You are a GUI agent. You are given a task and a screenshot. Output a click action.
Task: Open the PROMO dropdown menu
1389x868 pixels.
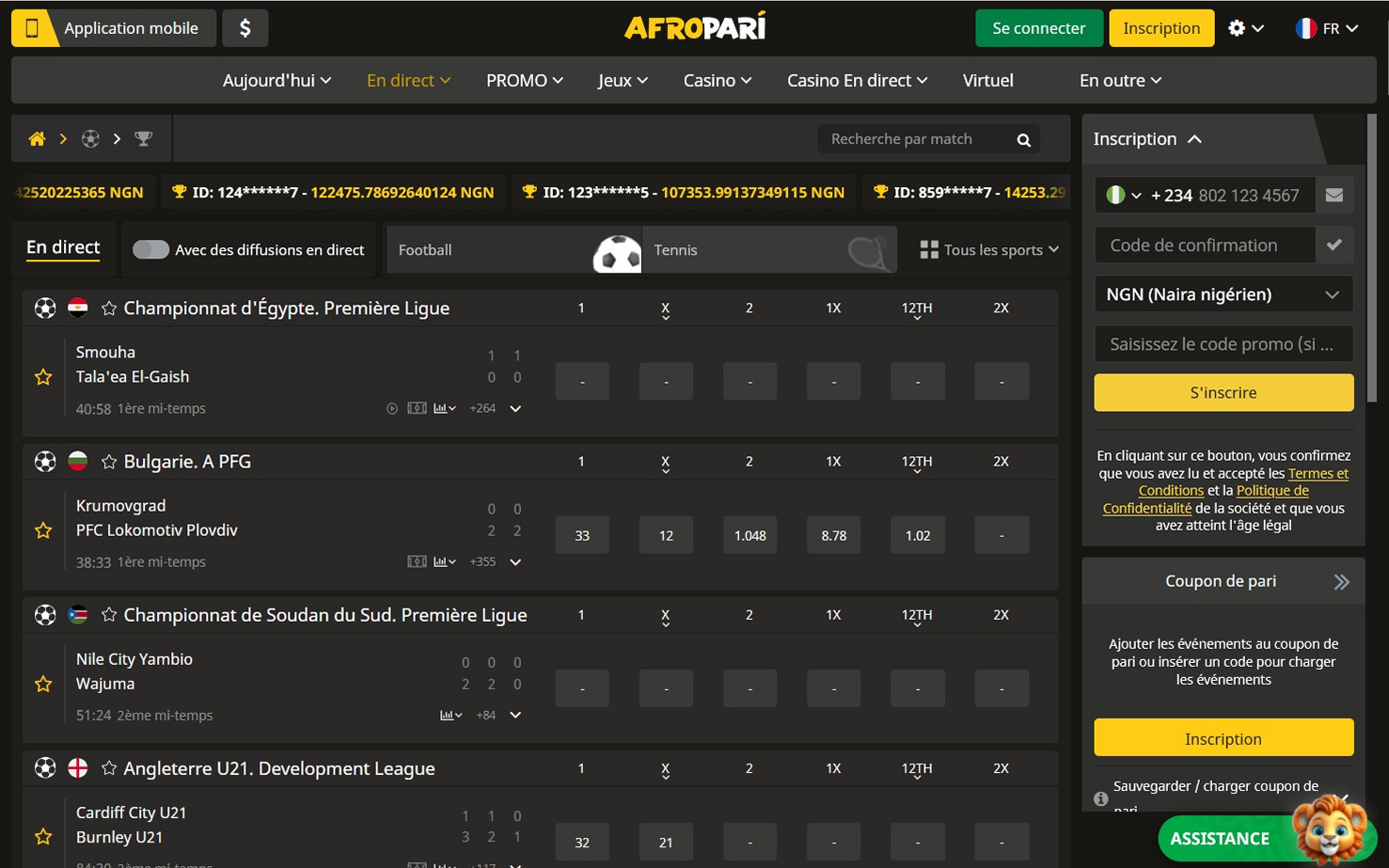tap(525, 81)
